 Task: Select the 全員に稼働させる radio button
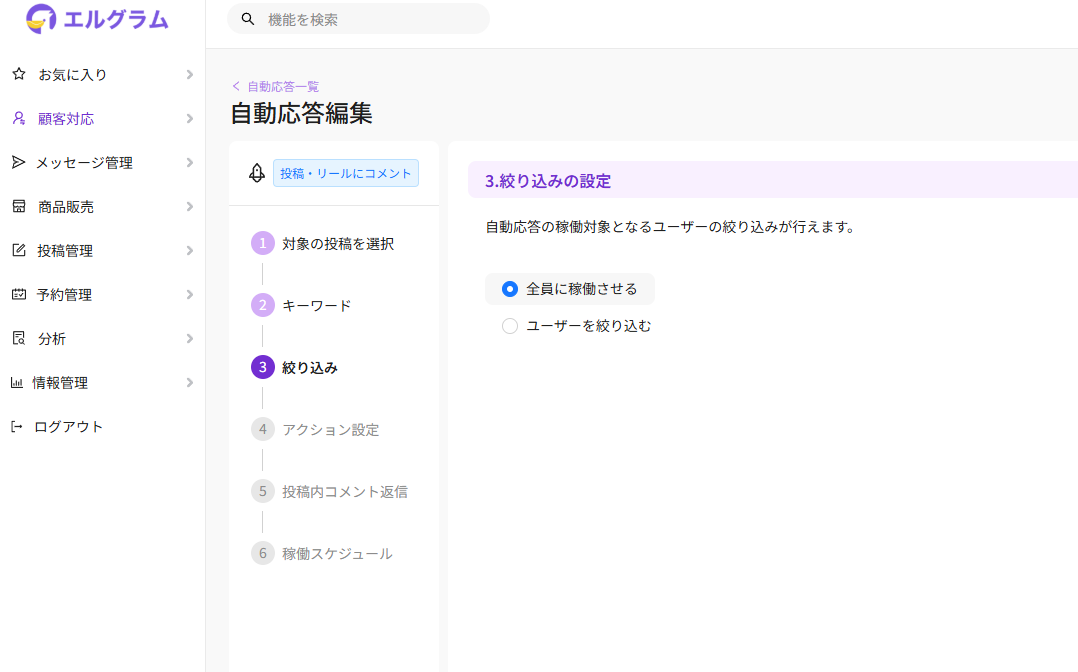510,289
